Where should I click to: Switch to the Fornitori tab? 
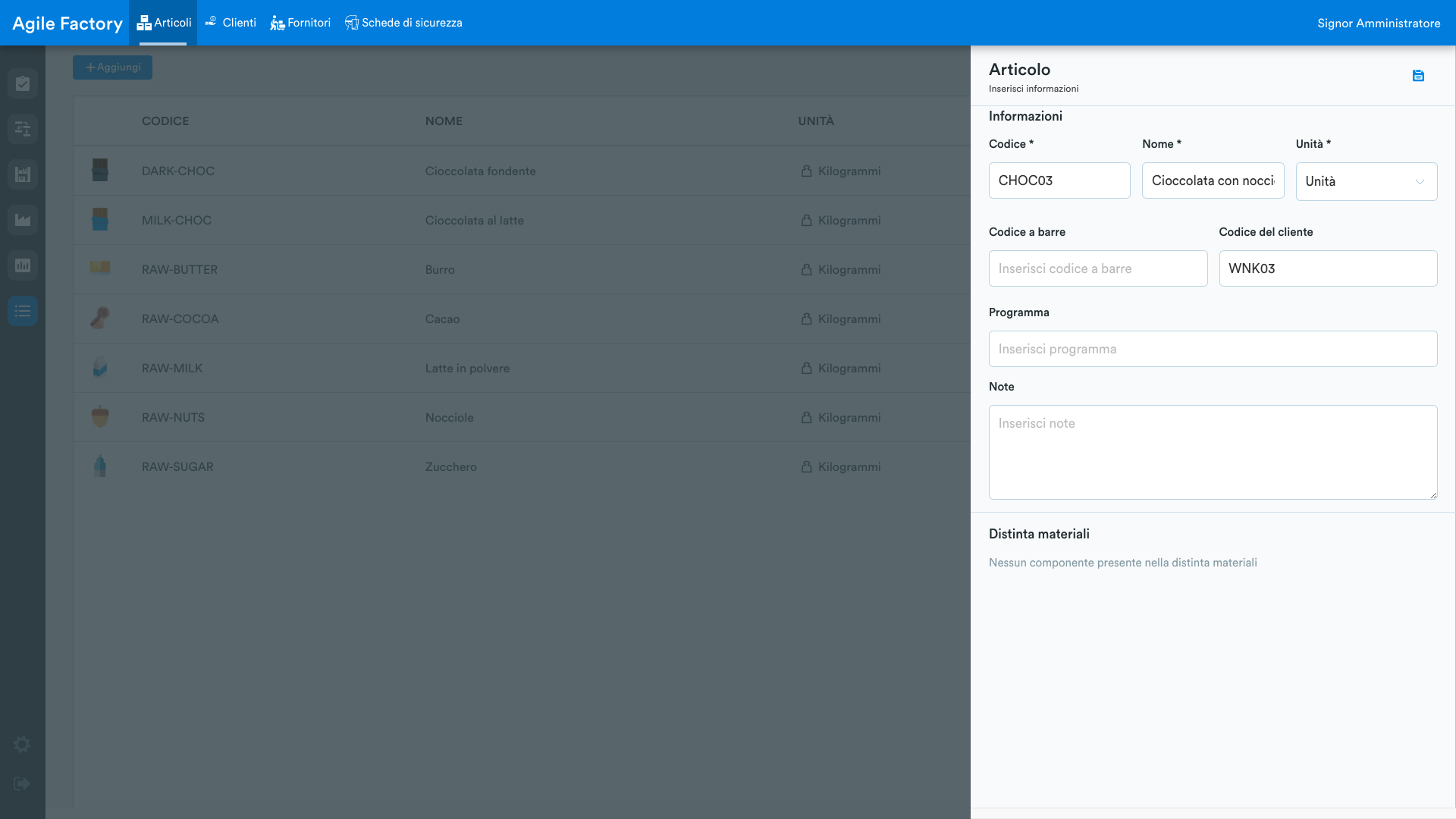pyautogui.click(x=300, y=23)
